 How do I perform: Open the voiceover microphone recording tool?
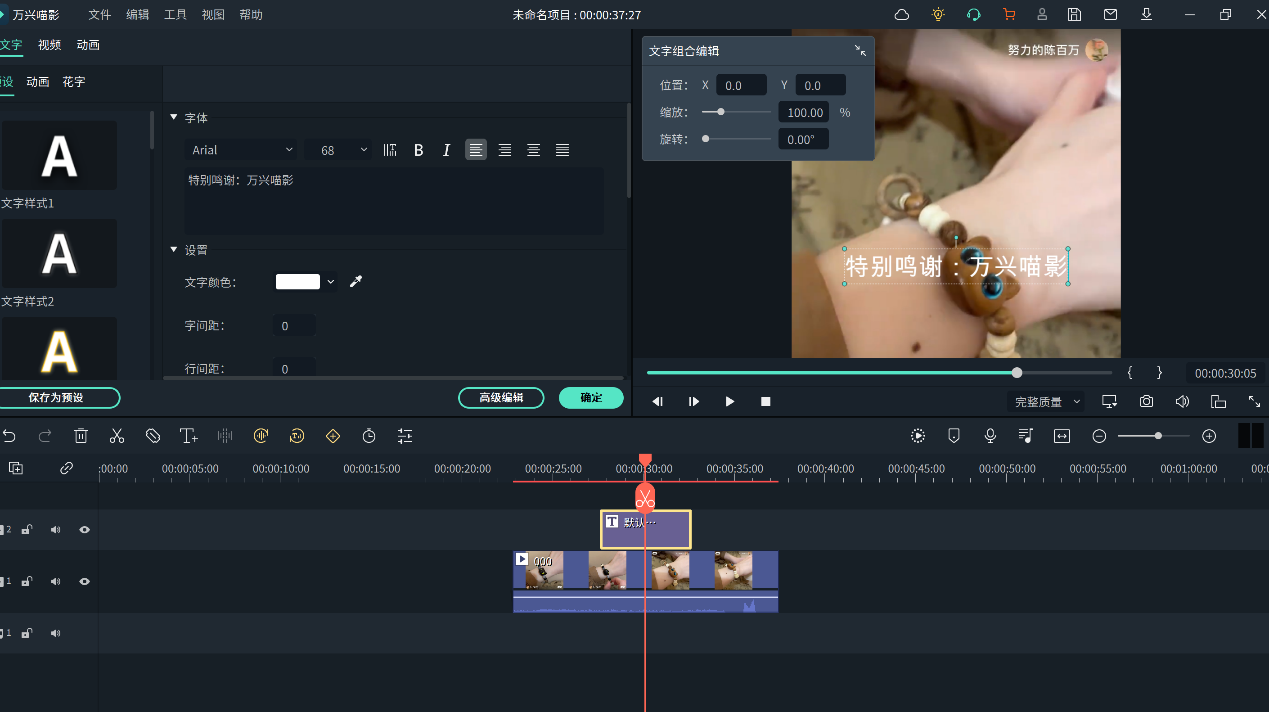[990, 435]
